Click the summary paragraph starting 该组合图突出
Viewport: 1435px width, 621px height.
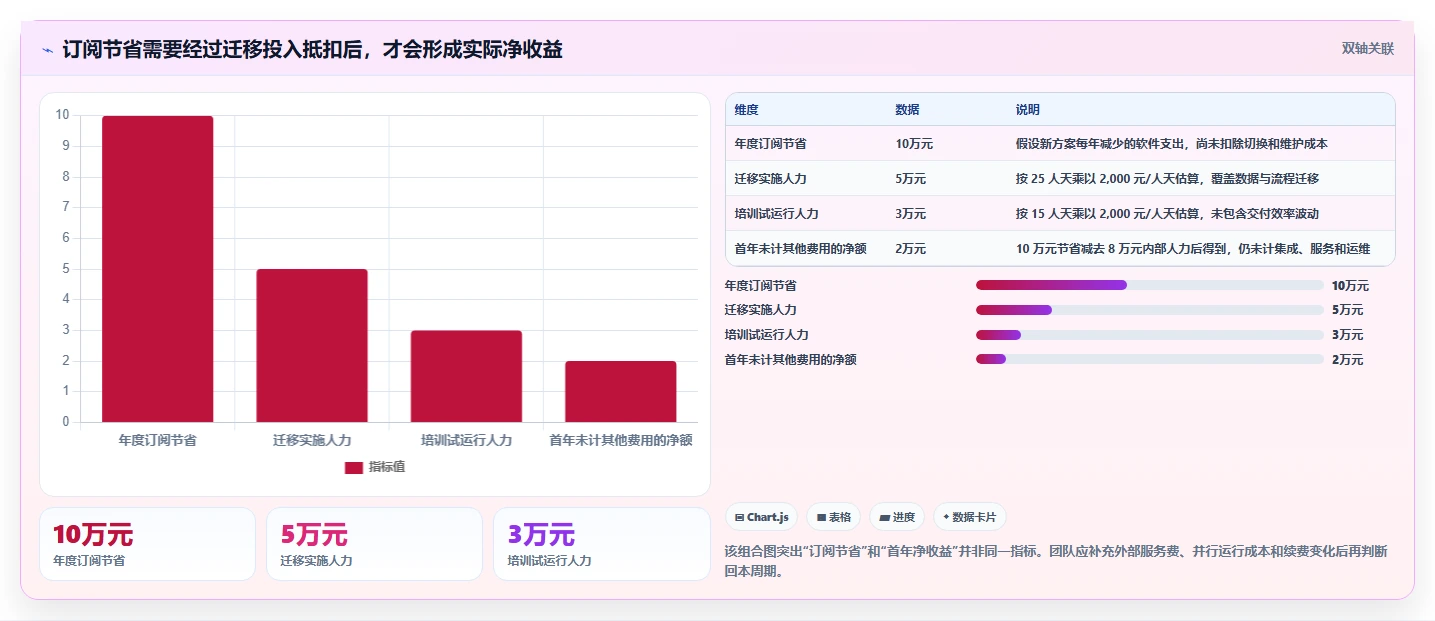point(1055,561)
